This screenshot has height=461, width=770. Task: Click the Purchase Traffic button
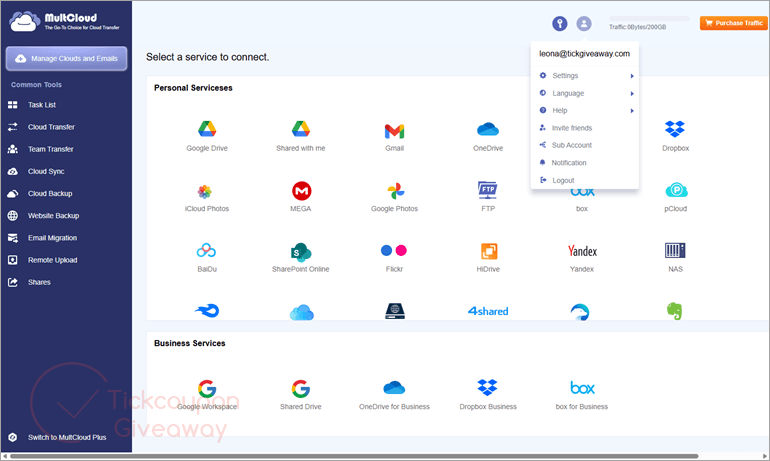pos(734,23)
